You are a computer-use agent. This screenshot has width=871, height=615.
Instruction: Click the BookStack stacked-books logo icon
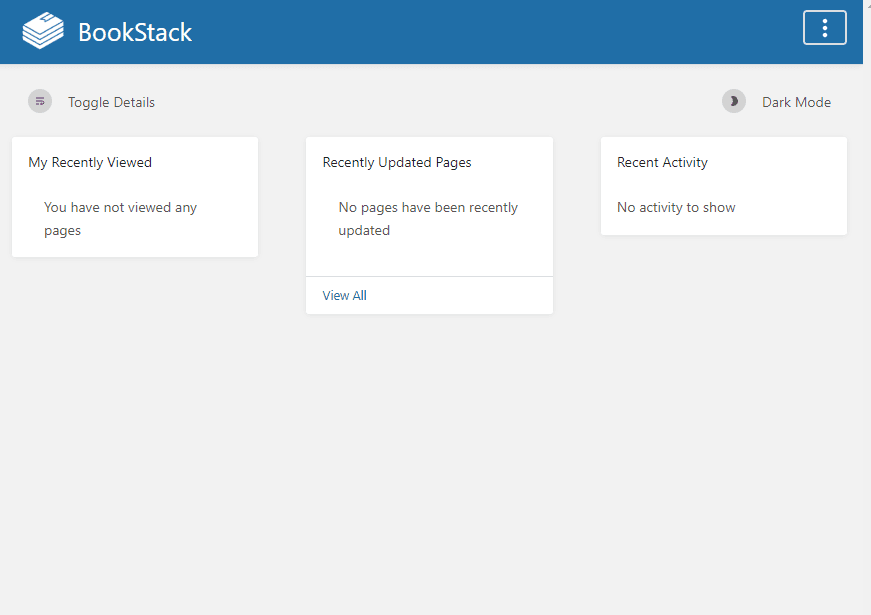coord(43,31)
